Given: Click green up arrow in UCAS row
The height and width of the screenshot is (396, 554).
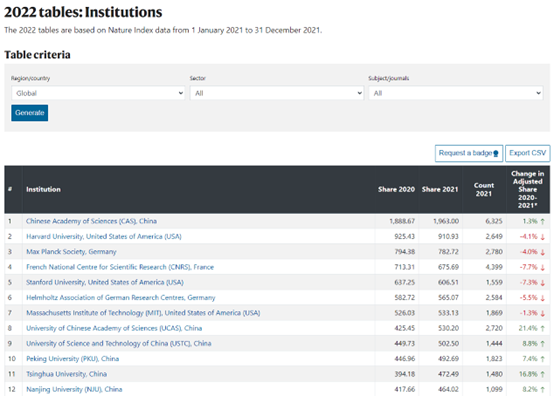Looking at the screenshot, I should coord(542,329).
